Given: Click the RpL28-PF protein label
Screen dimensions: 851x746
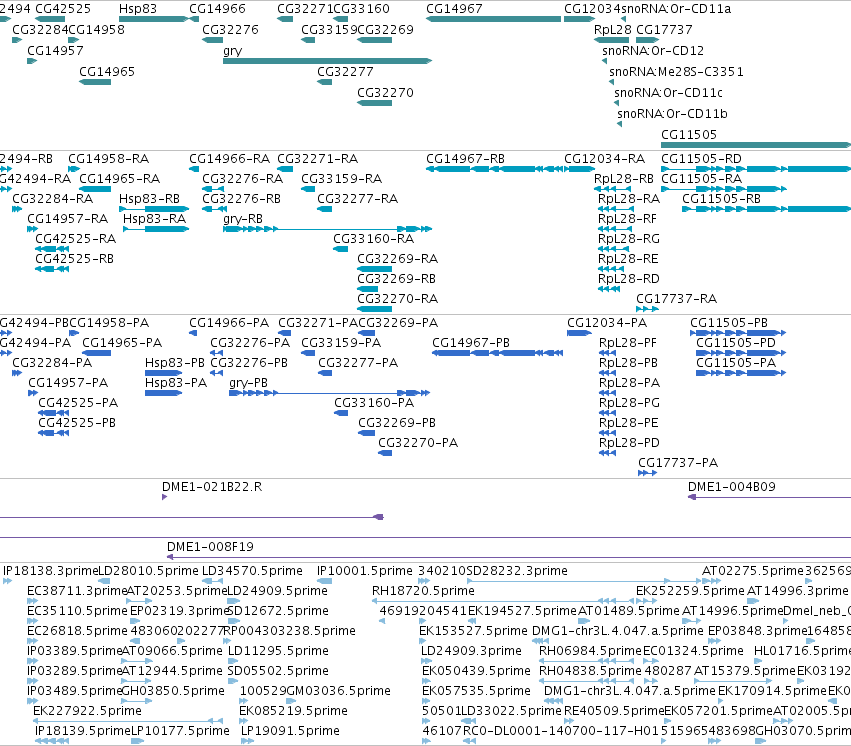Looking at the screenshot, I should click(x=627, y=343).
